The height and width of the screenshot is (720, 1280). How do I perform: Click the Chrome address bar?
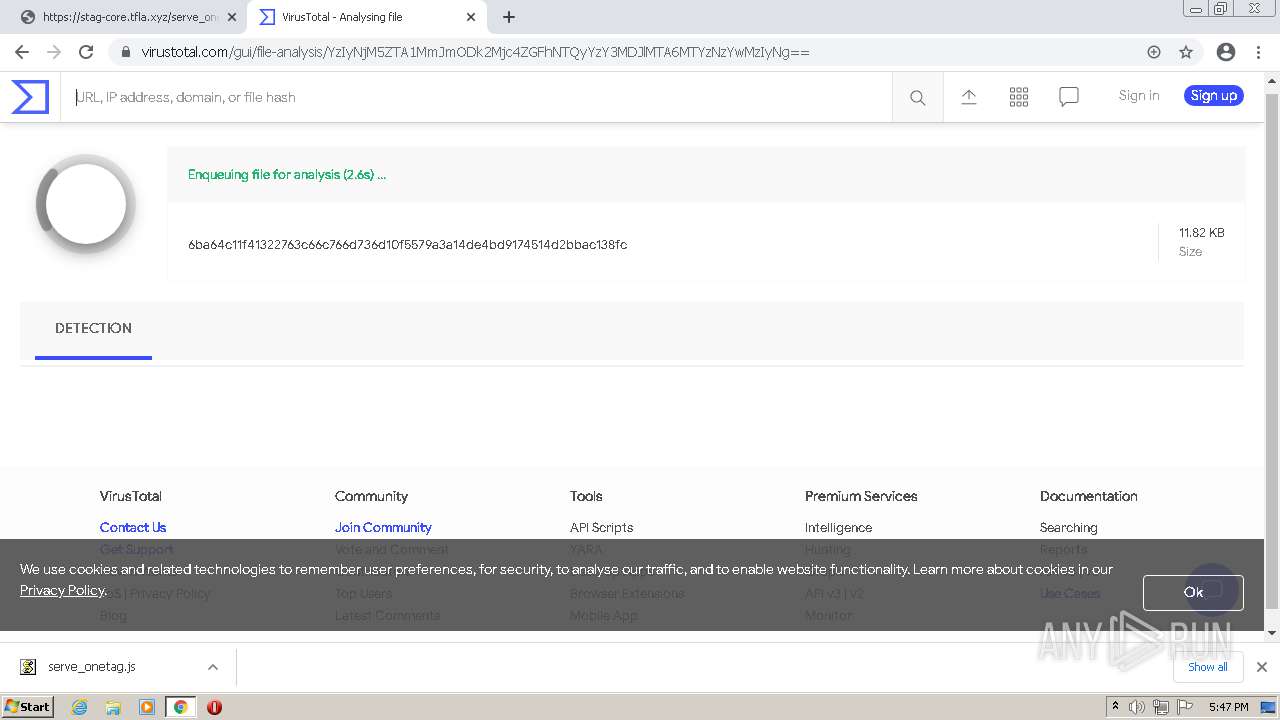pos(630,52)
